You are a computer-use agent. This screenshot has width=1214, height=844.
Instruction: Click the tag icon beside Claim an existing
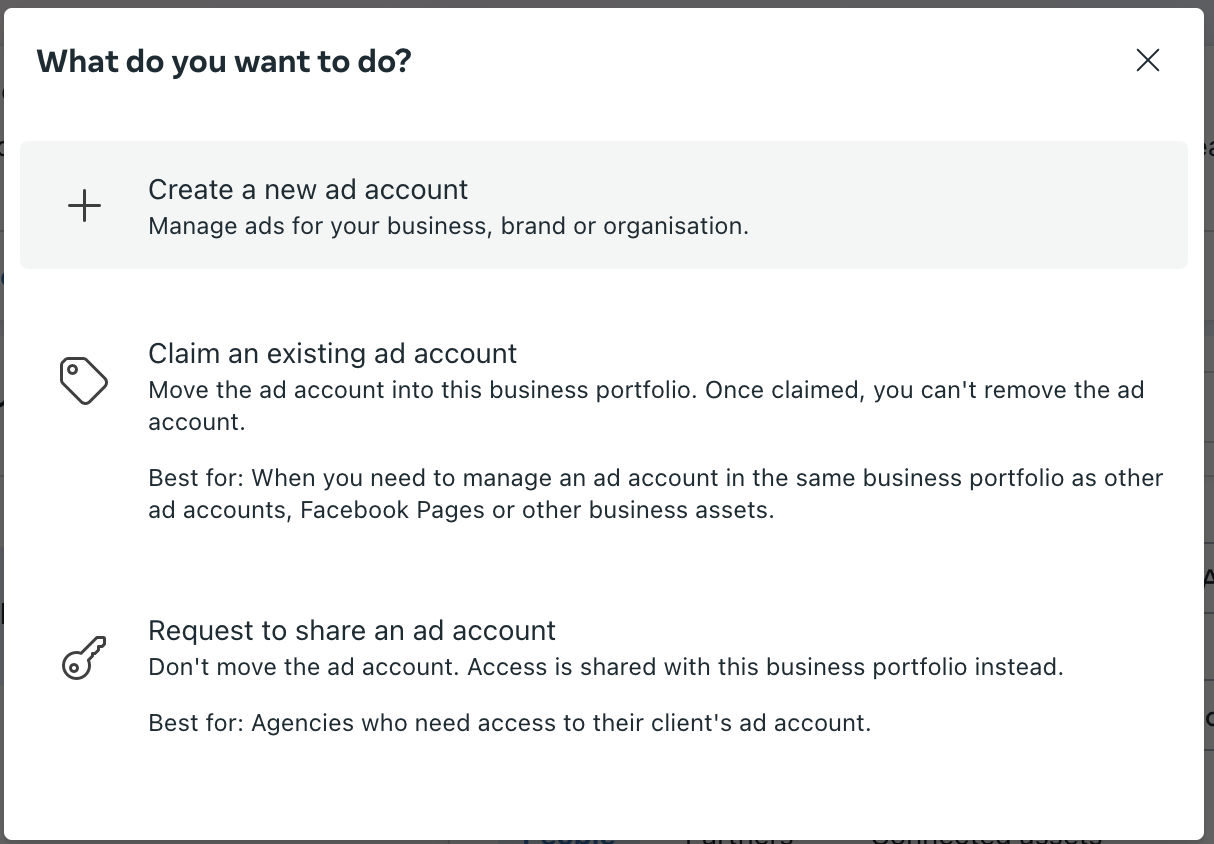(84, 381)
